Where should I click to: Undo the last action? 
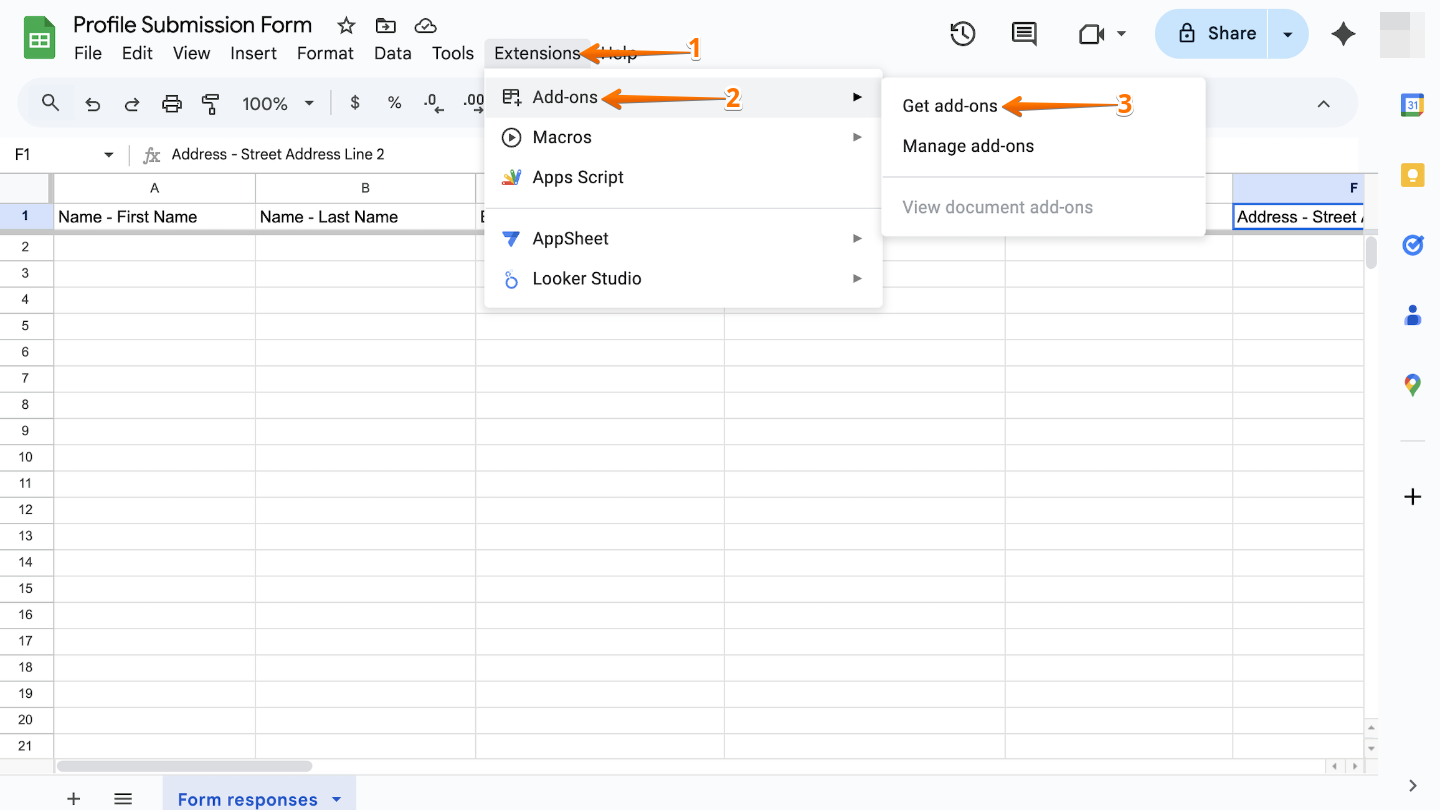click(92, 103)
